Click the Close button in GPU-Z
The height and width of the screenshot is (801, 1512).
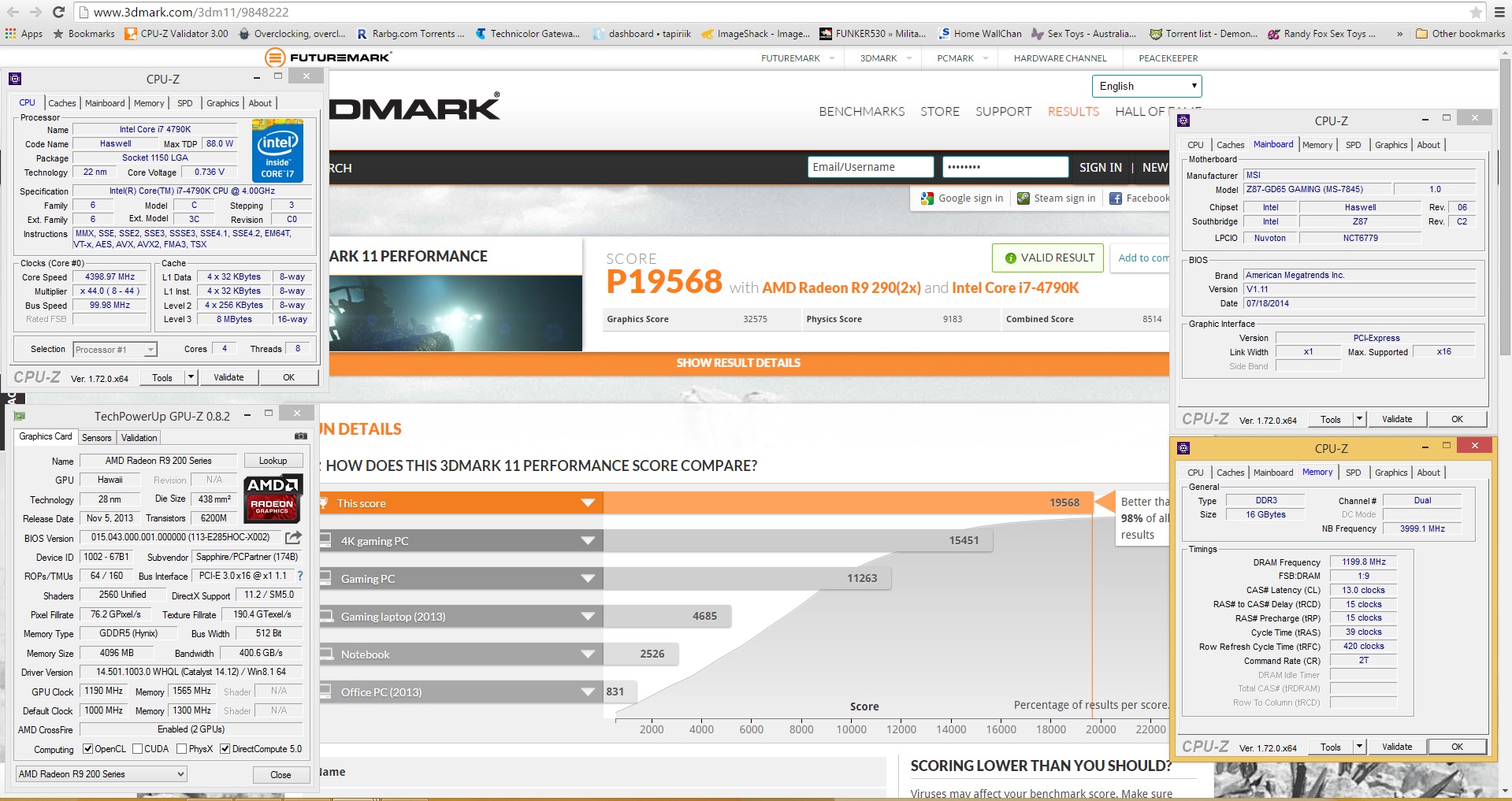coord(280,775)
